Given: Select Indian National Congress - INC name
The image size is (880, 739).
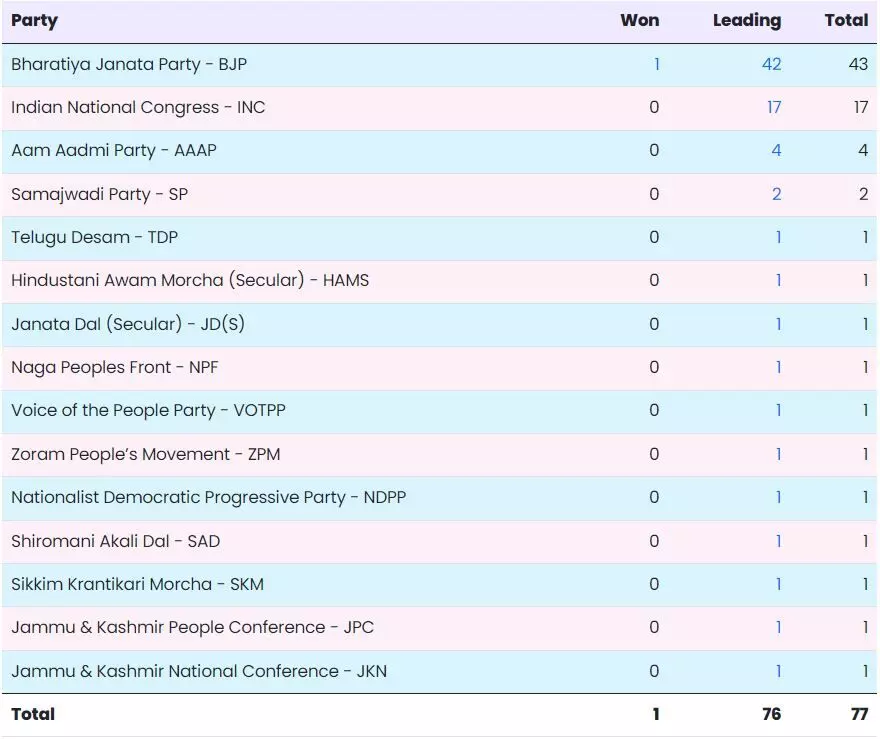Looking at the screenshot, I should pyautogui.click(x=138, y=107).
